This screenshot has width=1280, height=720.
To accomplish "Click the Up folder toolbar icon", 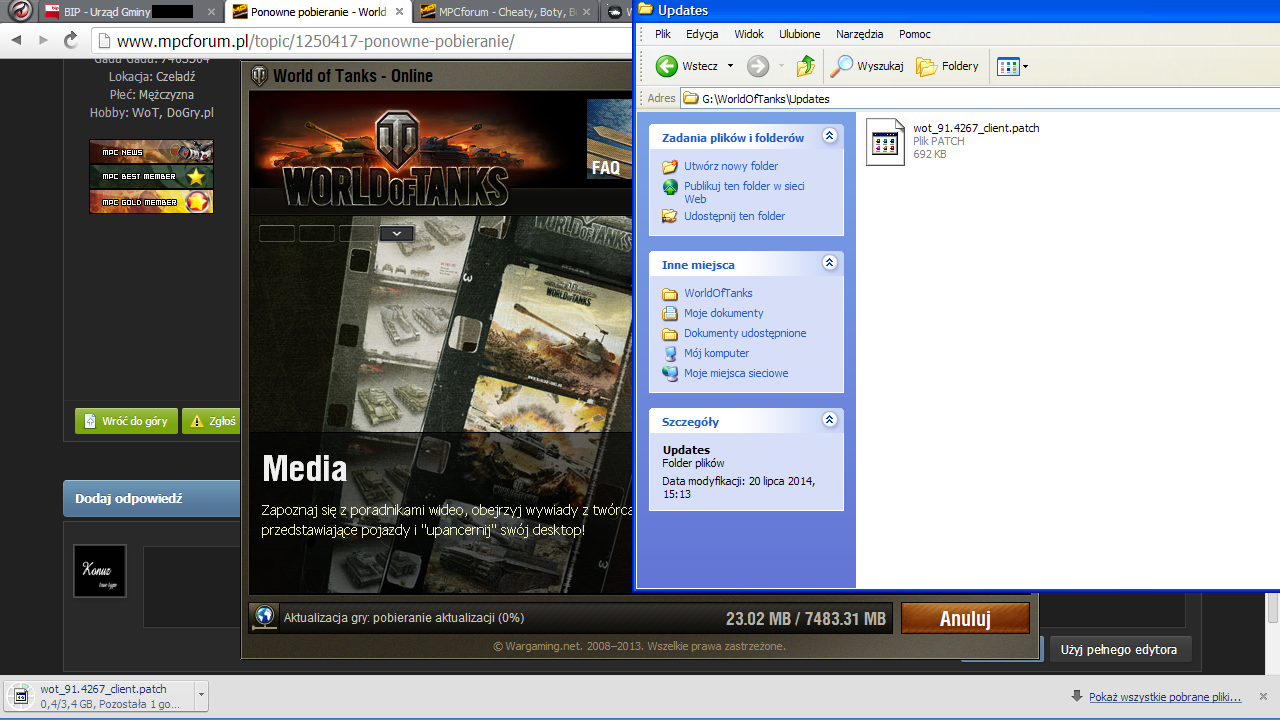I will pos(806,66).
